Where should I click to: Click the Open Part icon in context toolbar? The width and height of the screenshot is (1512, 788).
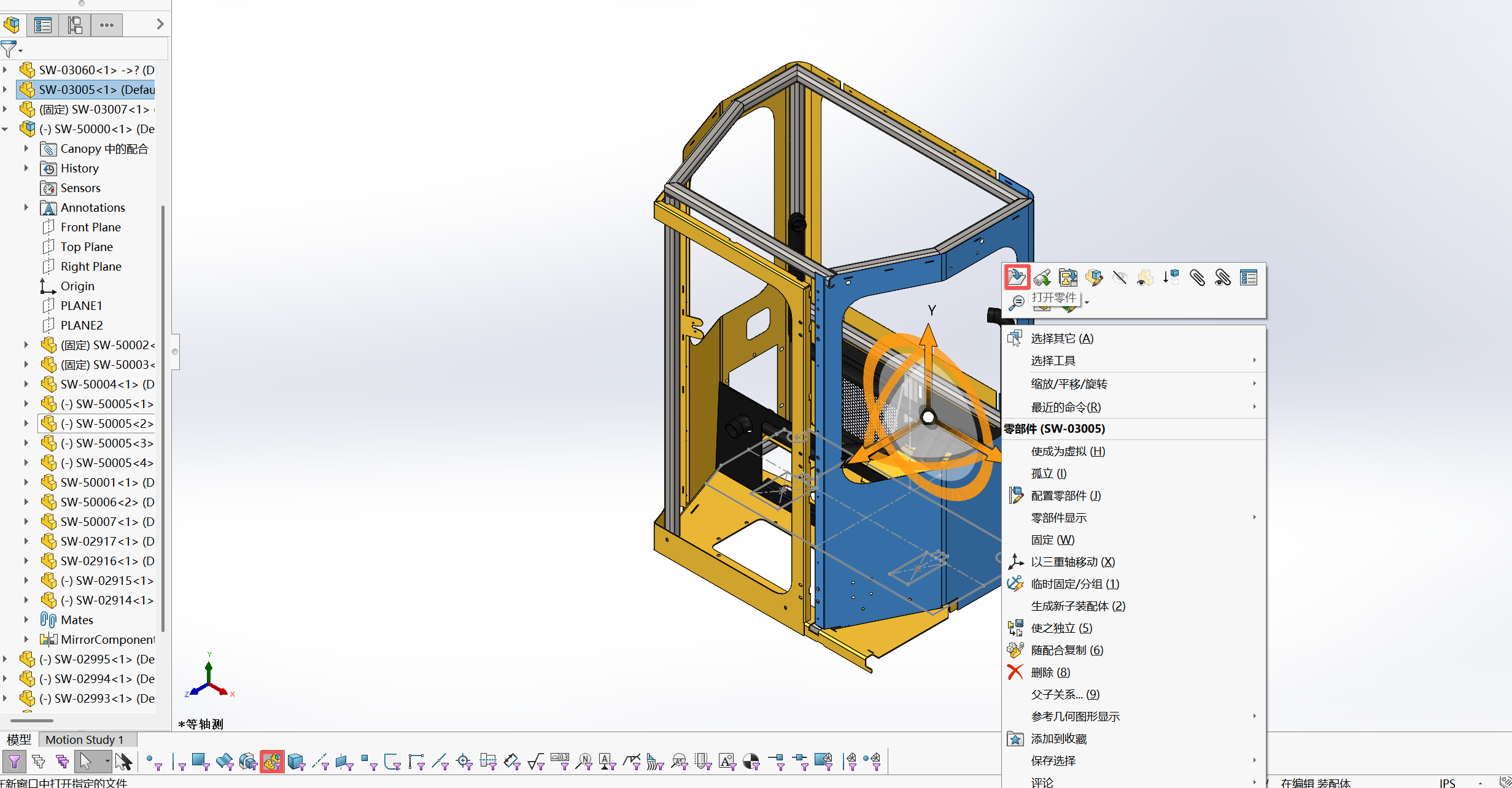[1017, 277]
